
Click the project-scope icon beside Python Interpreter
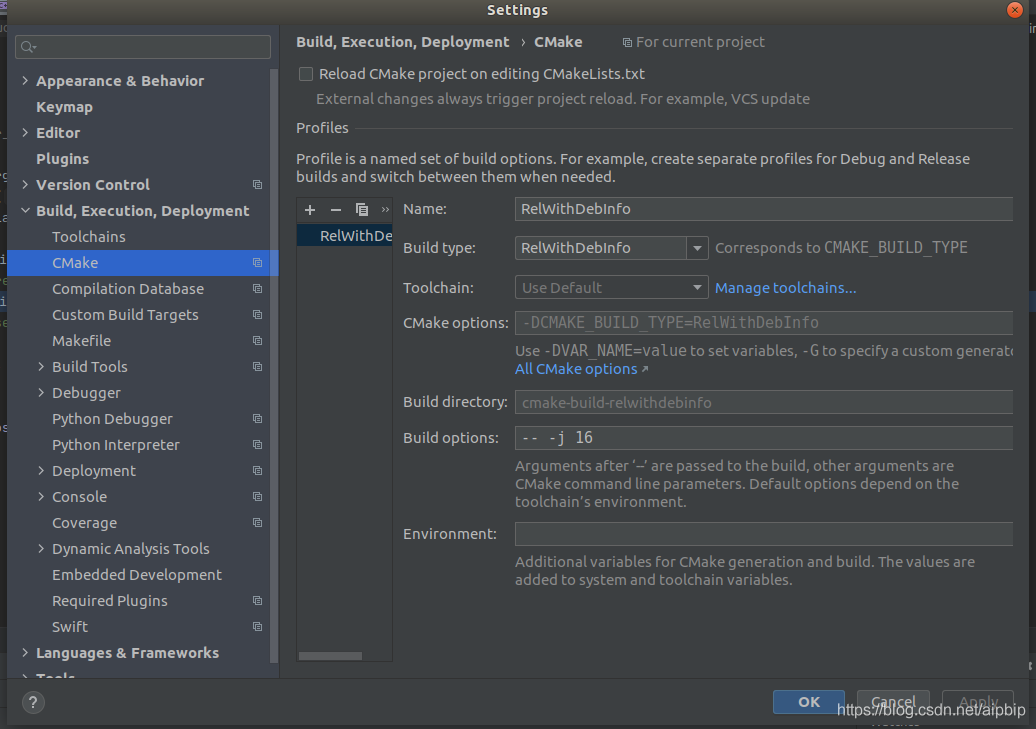(258, 445)
